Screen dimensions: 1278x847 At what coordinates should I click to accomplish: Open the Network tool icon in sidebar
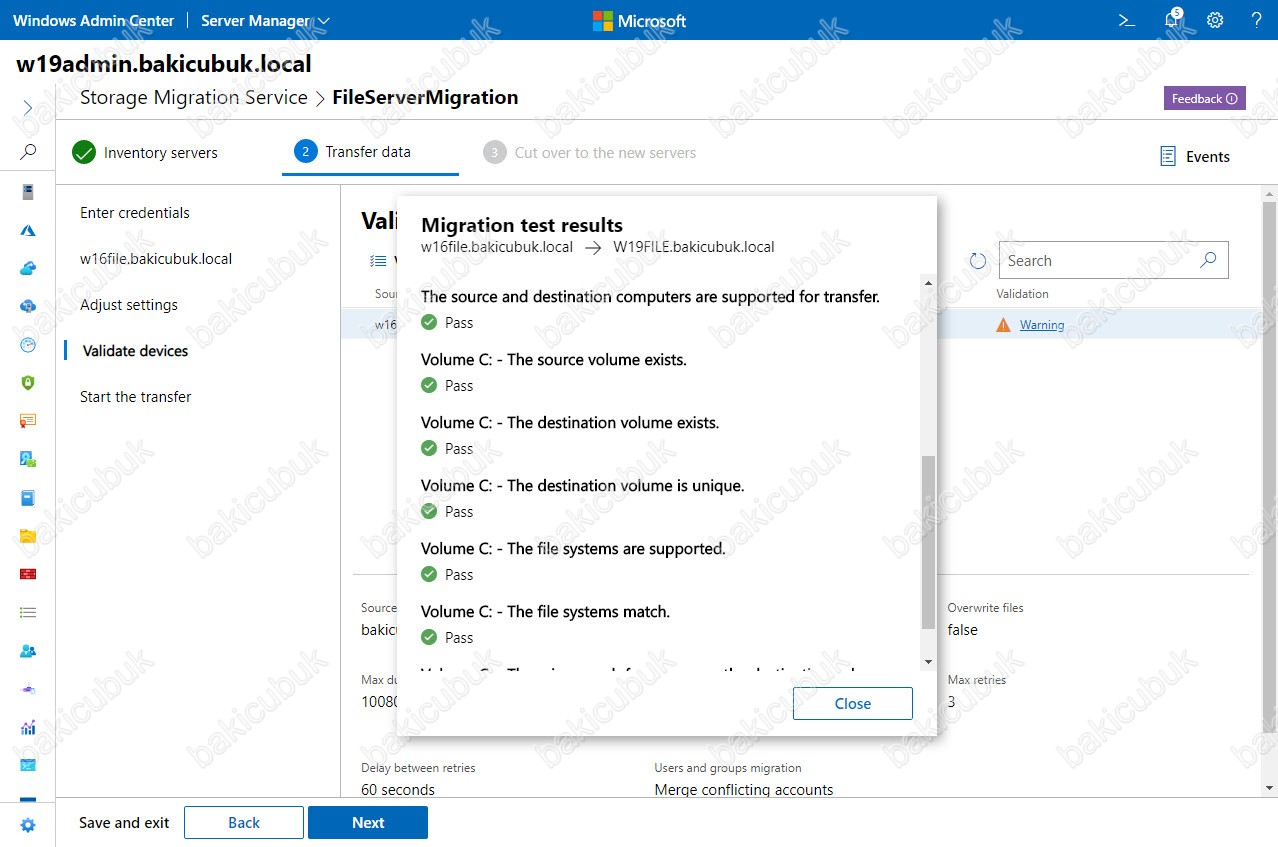tap(28, 689)
